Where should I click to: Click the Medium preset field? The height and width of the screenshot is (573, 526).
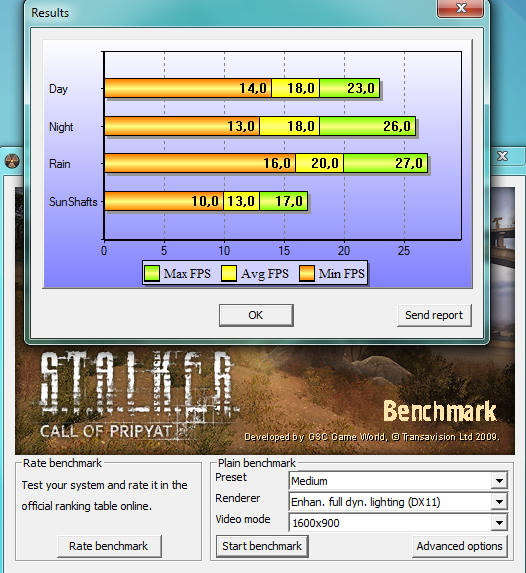[390, 481]
